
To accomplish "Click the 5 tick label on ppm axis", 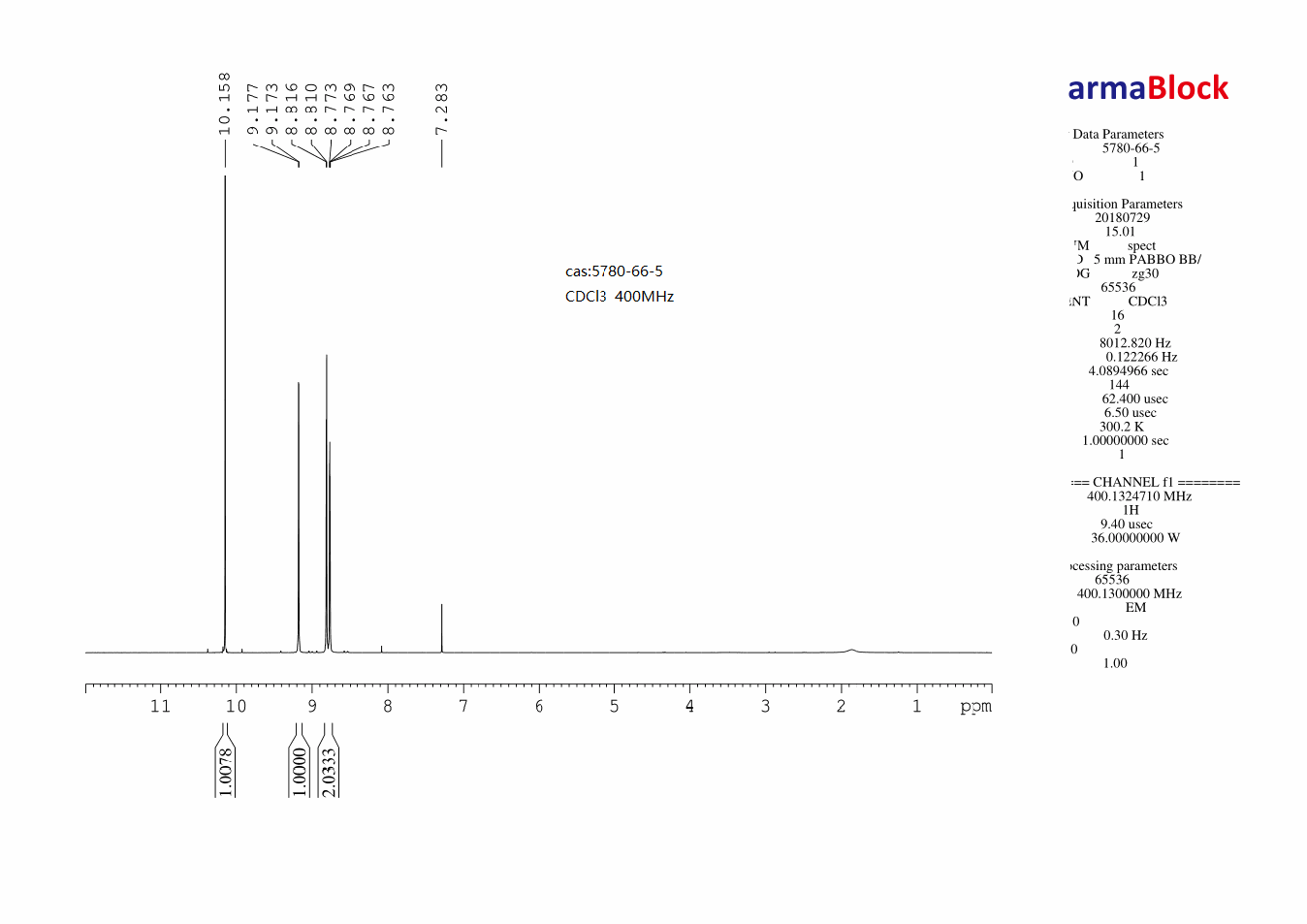I will click(x=614, y=706).
